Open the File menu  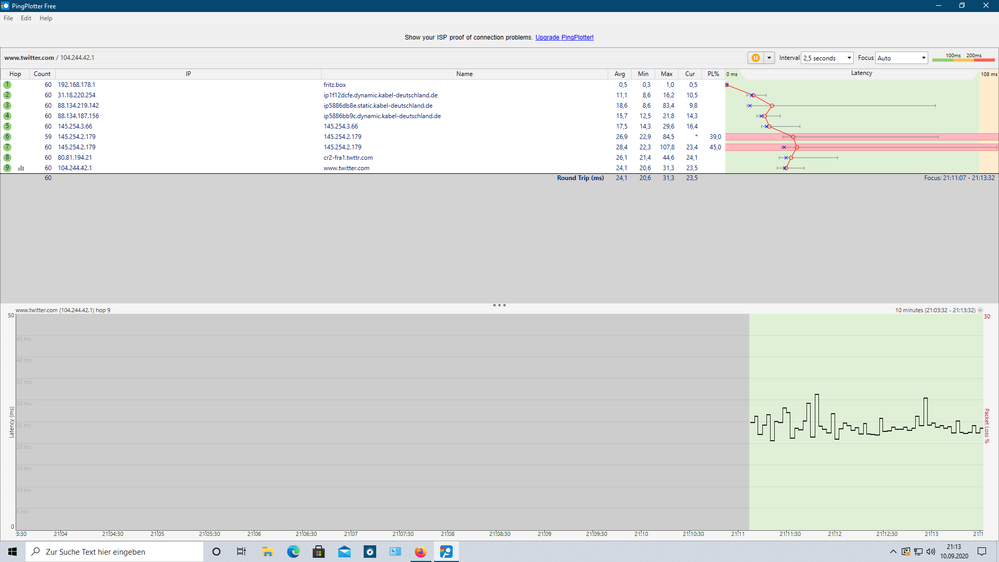(8, 18)
